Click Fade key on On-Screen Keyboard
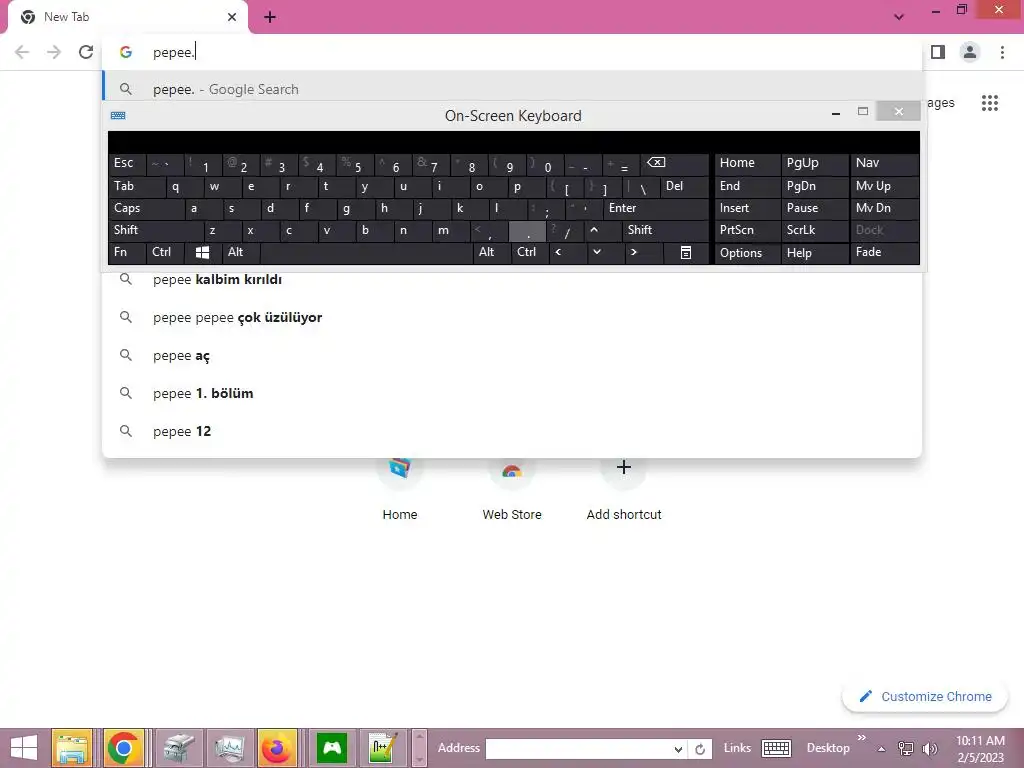 [x=884, y=252]
